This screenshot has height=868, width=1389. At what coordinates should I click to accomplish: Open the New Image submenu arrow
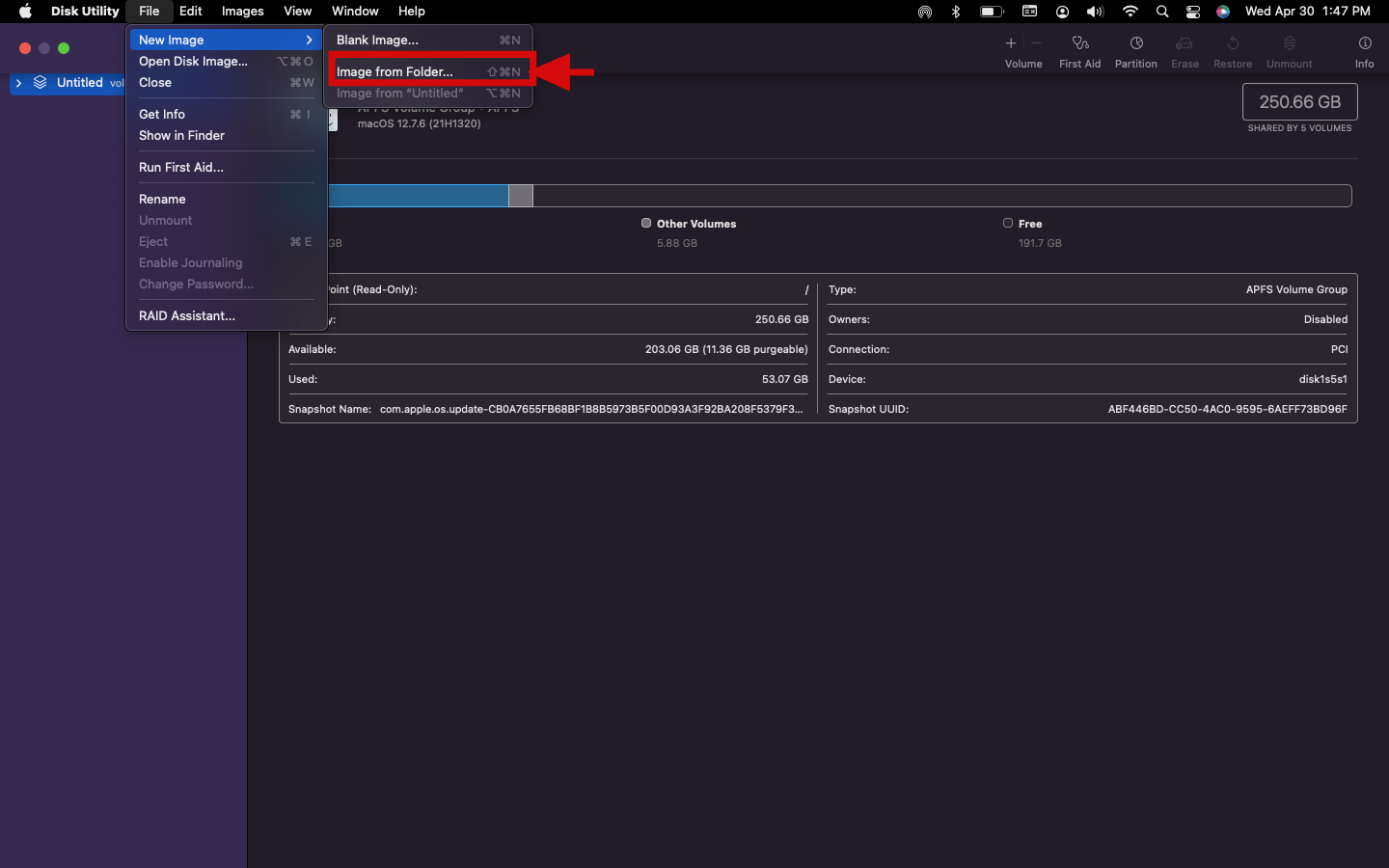coord(309,40)
